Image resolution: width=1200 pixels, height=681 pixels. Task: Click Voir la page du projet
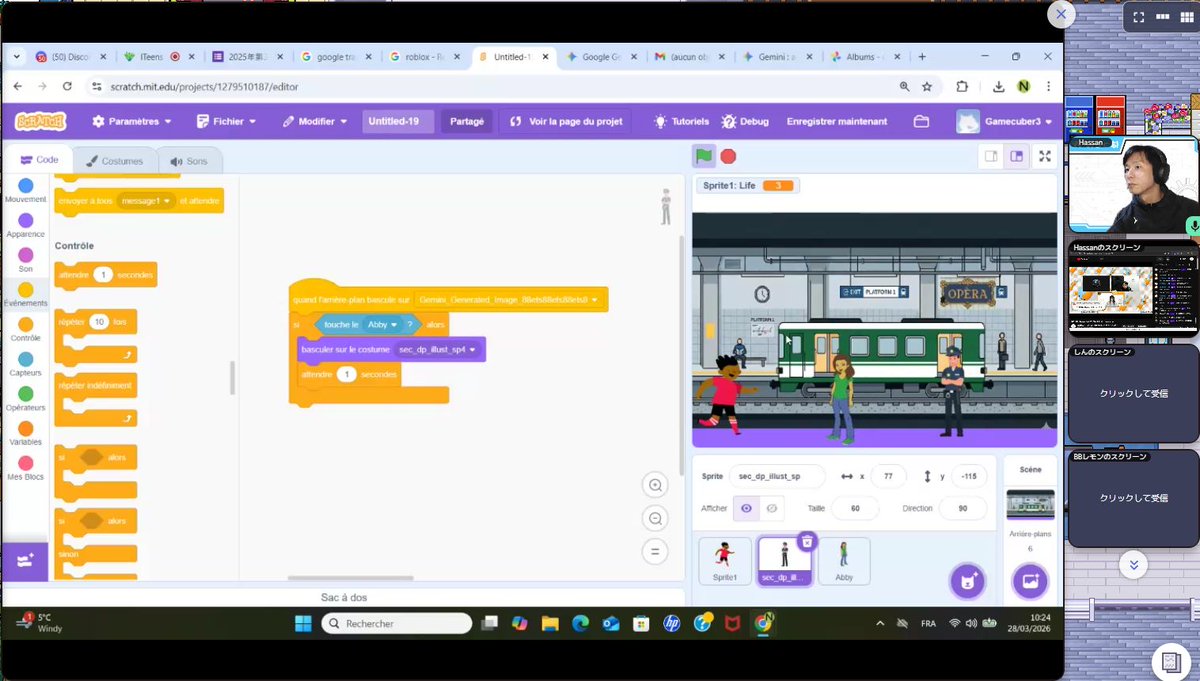click(x=565, y=121)
